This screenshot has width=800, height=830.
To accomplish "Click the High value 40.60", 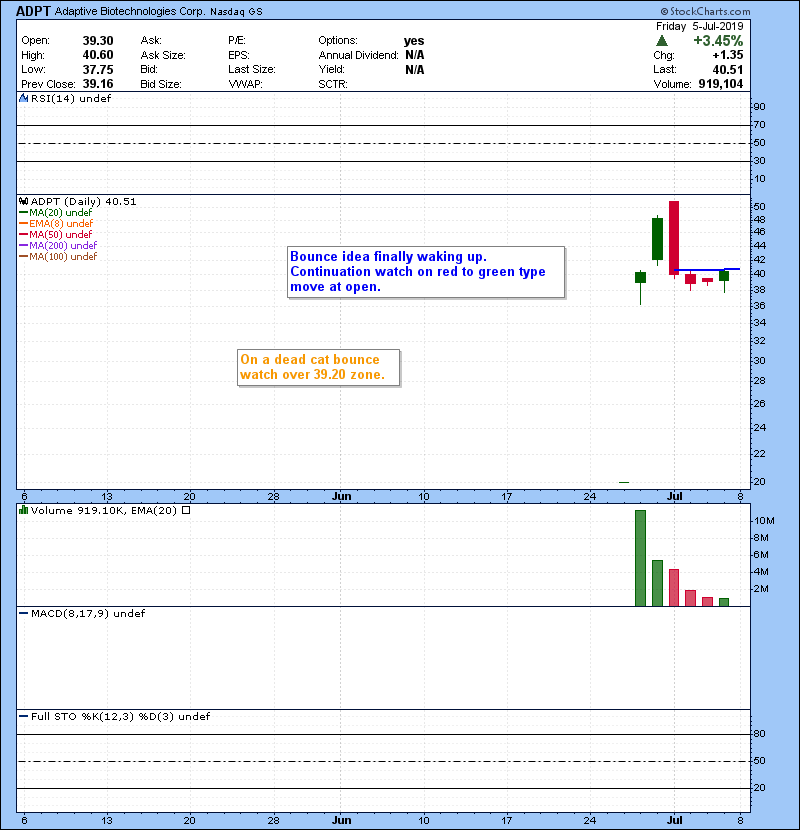I will pyautogui.click(x=98, y=55).
